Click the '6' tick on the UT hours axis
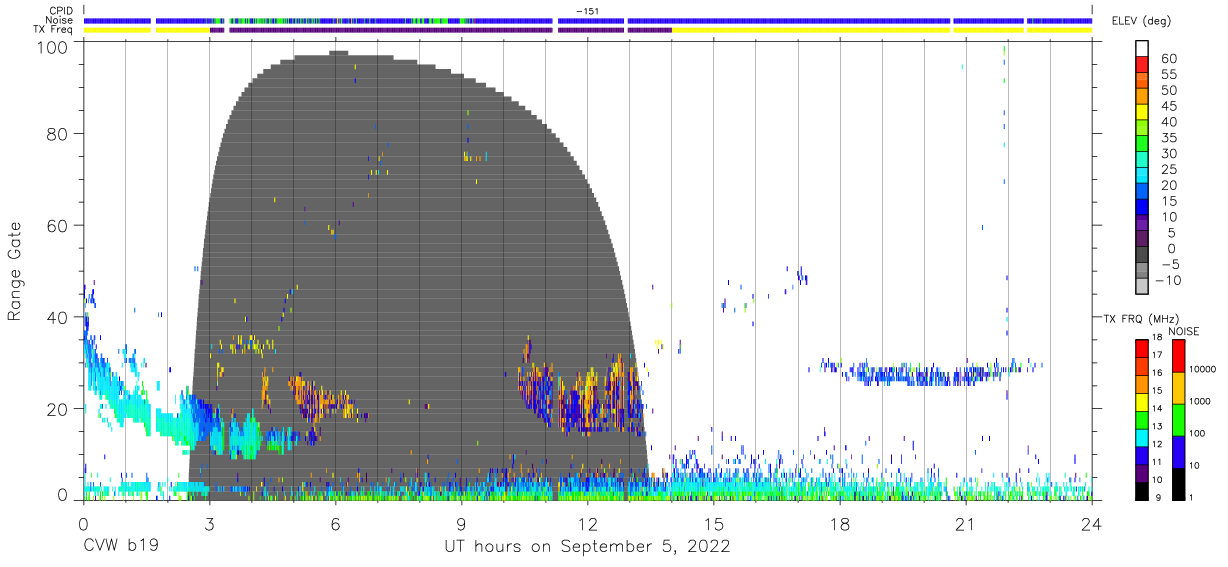 click(335, 524)
